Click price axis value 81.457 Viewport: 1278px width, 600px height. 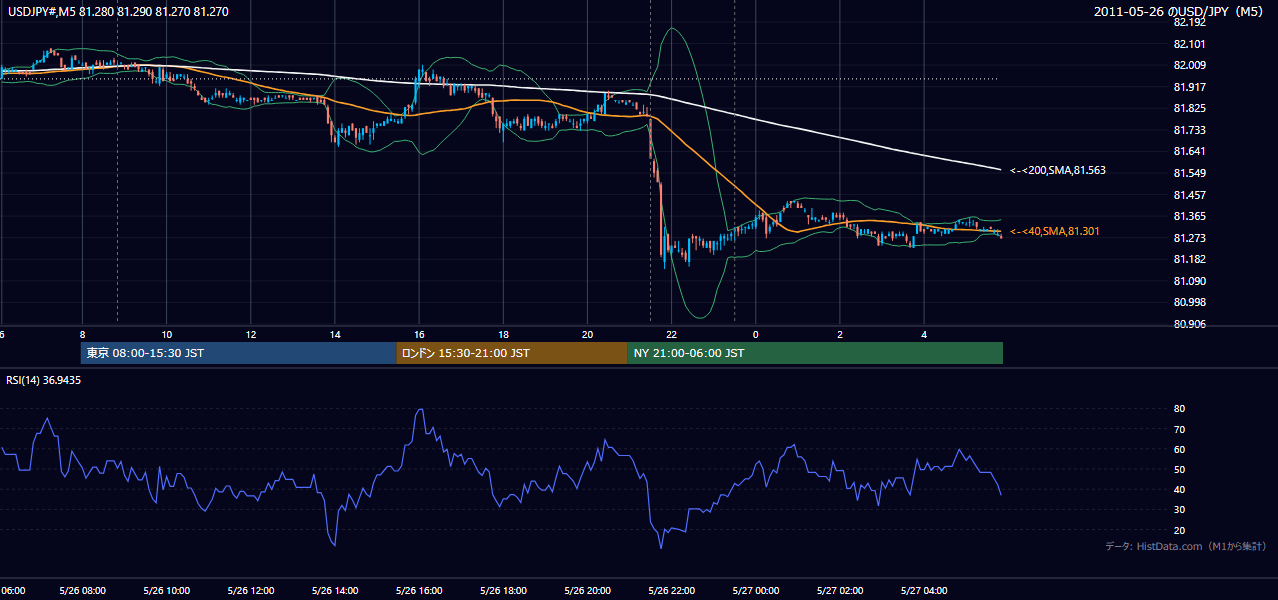[x=1189, y=195]
